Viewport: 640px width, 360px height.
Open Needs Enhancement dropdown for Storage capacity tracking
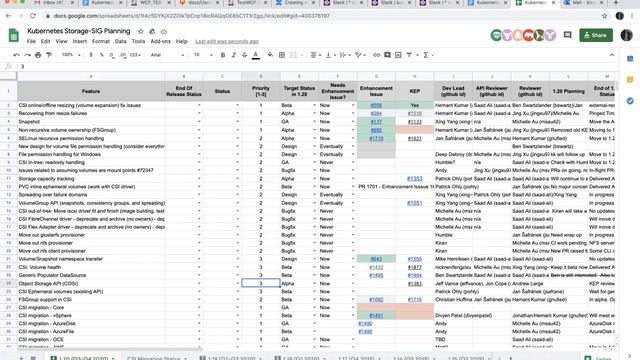click(x=353, y=179)
